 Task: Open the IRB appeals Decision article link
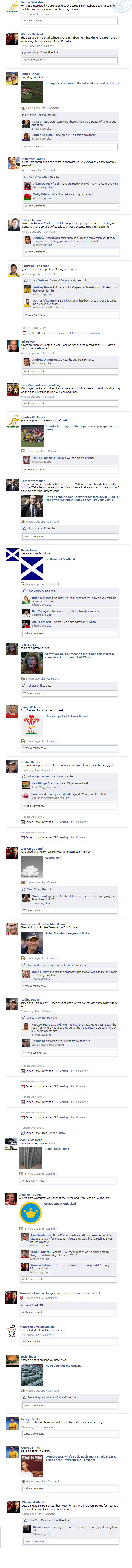(x=82, y=83)
